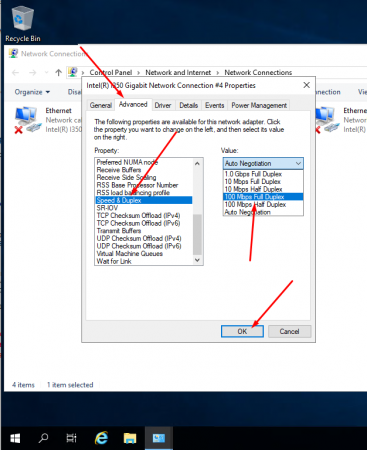Launch Internet Explorer from taskbar
The image size is (367, 450).
tap(101, 438)
